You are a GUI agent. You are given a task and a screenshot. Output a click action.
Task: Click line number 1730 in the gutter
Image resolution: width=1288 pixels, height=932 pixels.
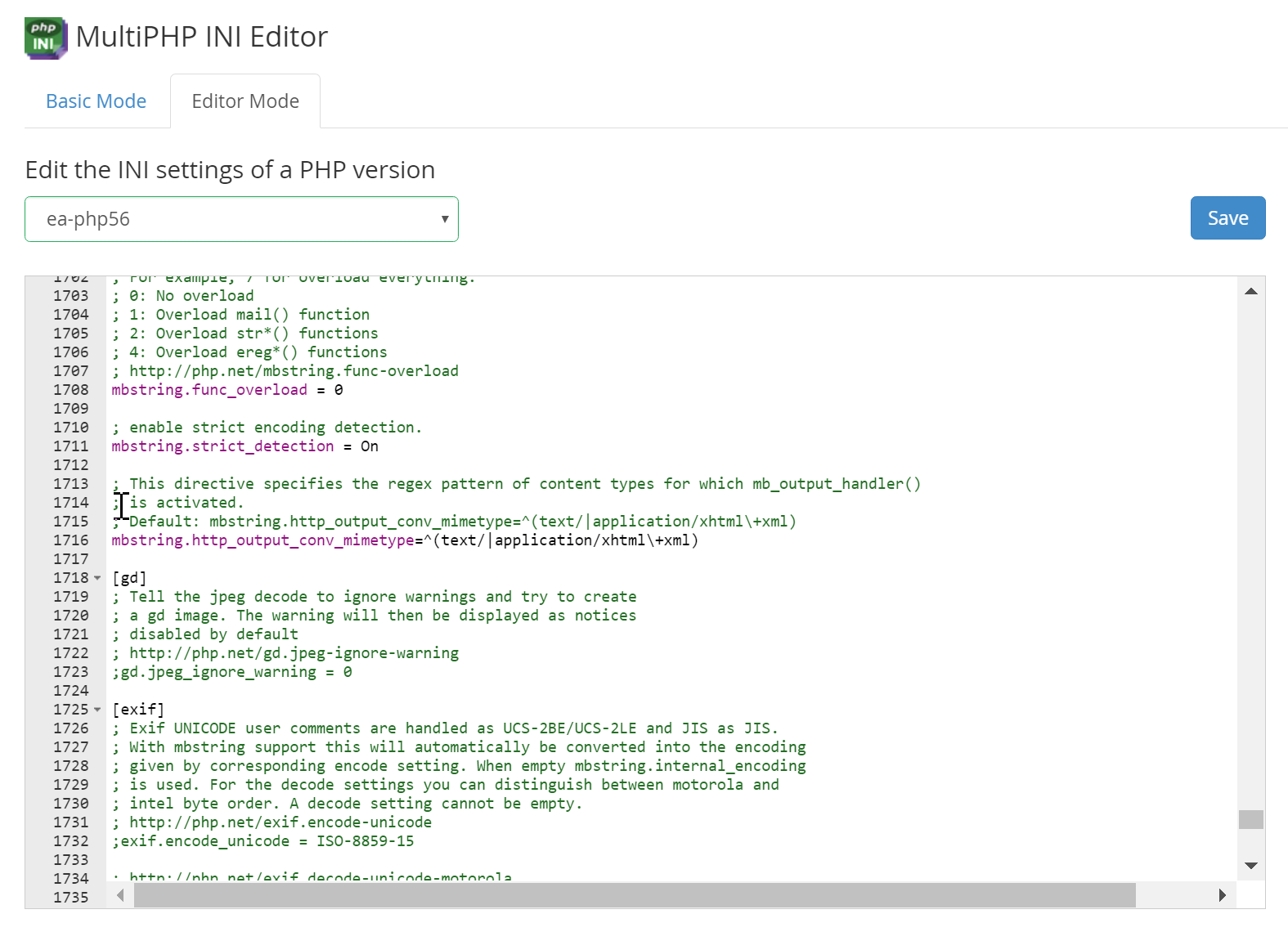click(x=71, y=804)
